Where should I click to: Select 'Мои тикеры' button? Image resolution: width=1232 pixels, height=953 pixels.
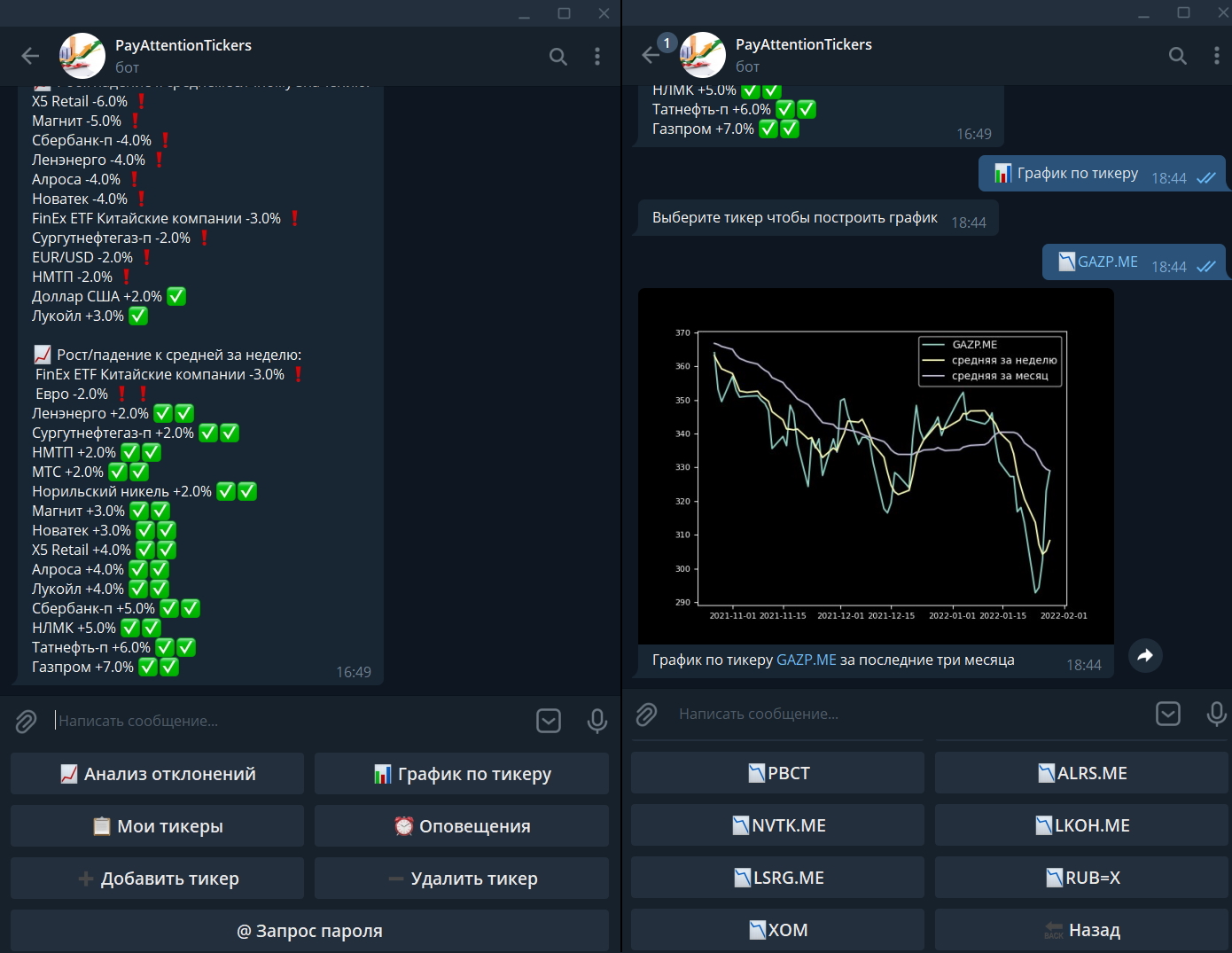point(157,826)
